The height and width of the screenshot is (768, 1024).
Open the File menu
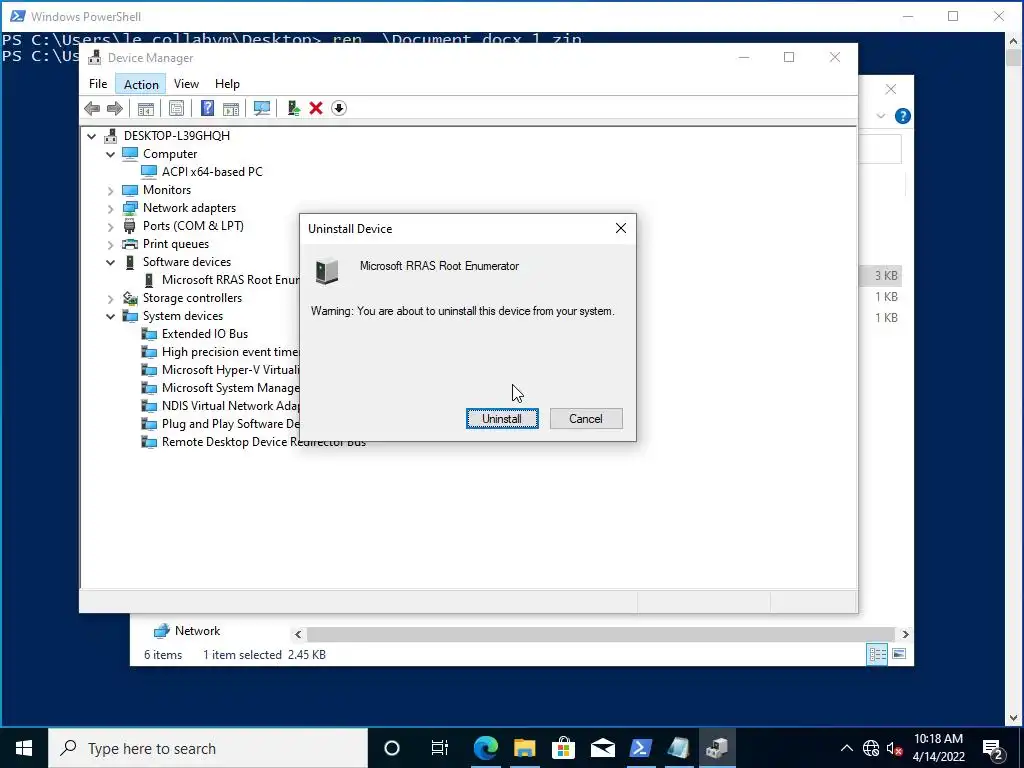pos(98,84)
